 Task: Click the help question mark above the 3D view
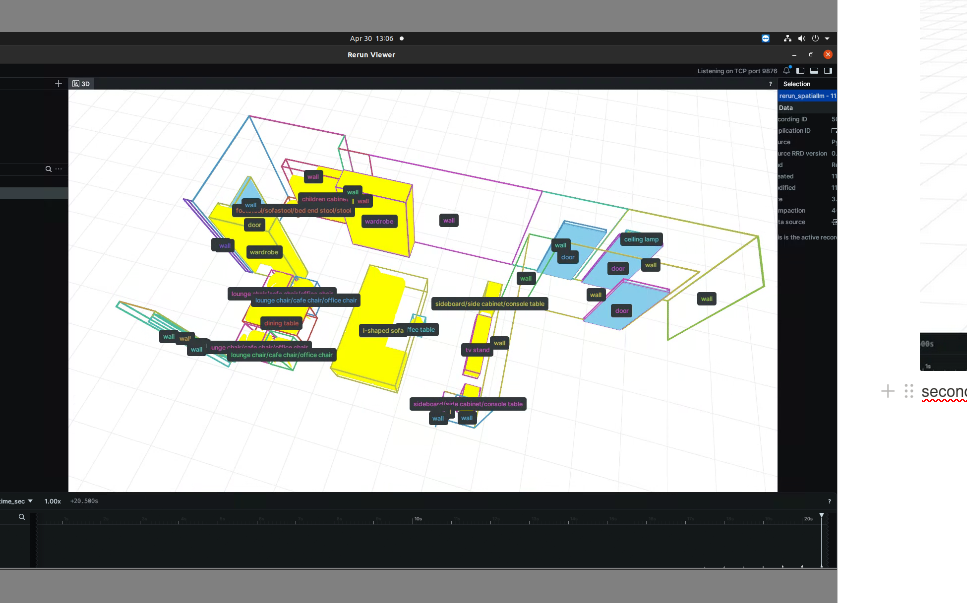(x=770, y=84)
